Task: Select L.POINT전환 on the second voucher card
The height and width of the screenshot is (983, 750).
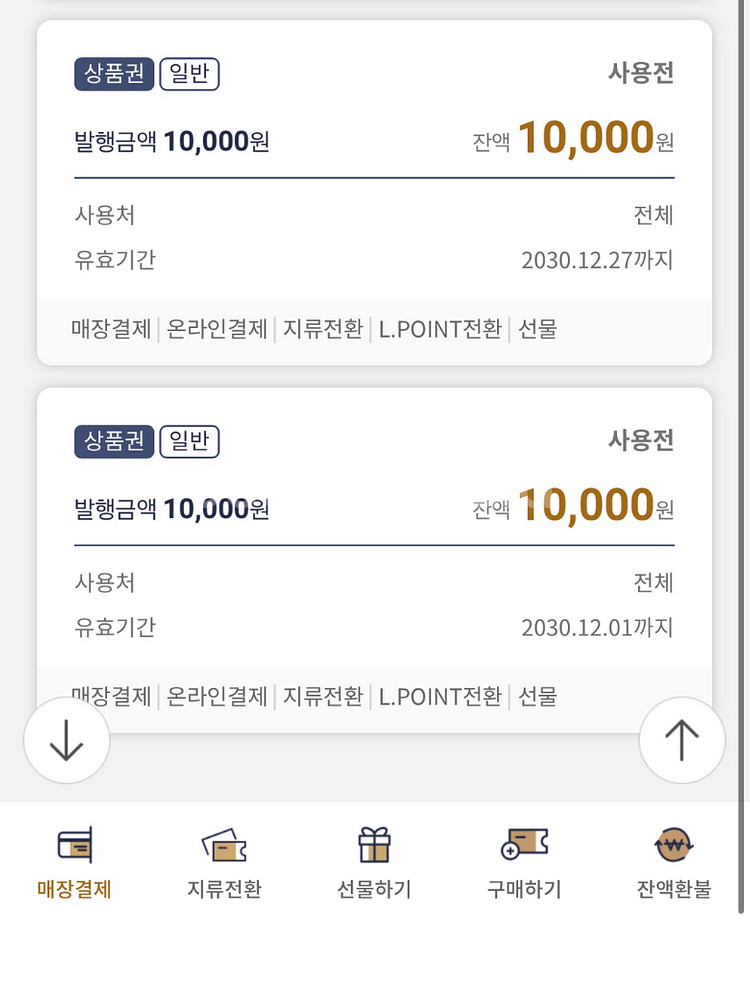Action: point(440,696)
